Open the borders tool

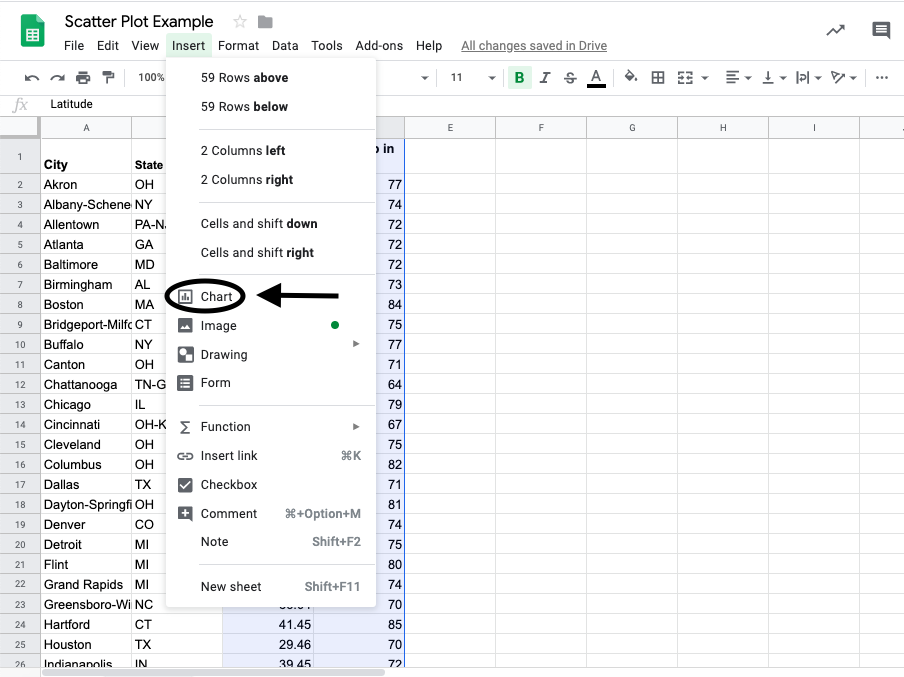pyautogui.click(x=657, y=76)
